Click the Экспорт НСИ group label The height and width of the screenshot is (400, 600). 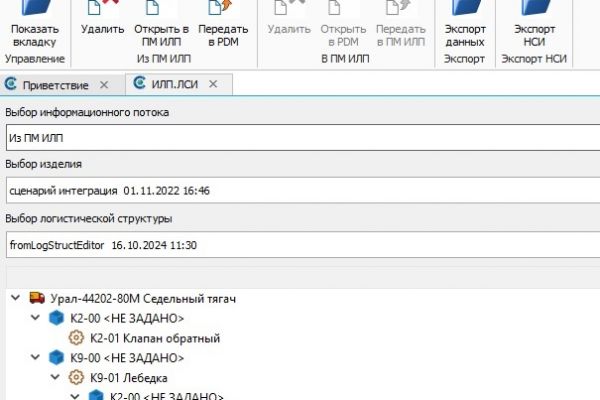[534, 59]
